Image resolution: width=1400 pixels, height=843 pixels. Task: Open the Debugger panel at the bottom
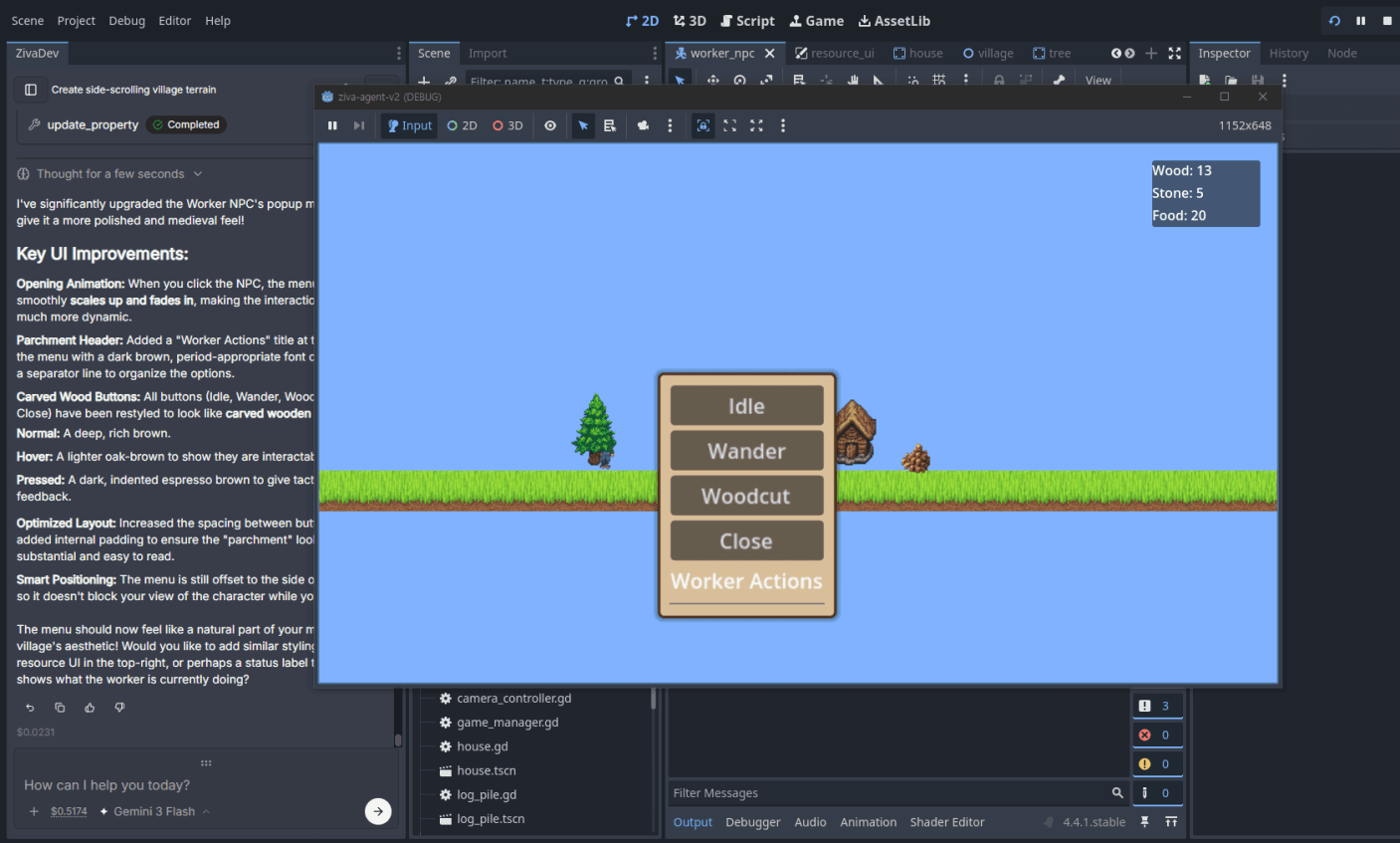click(x=753, y=822)
